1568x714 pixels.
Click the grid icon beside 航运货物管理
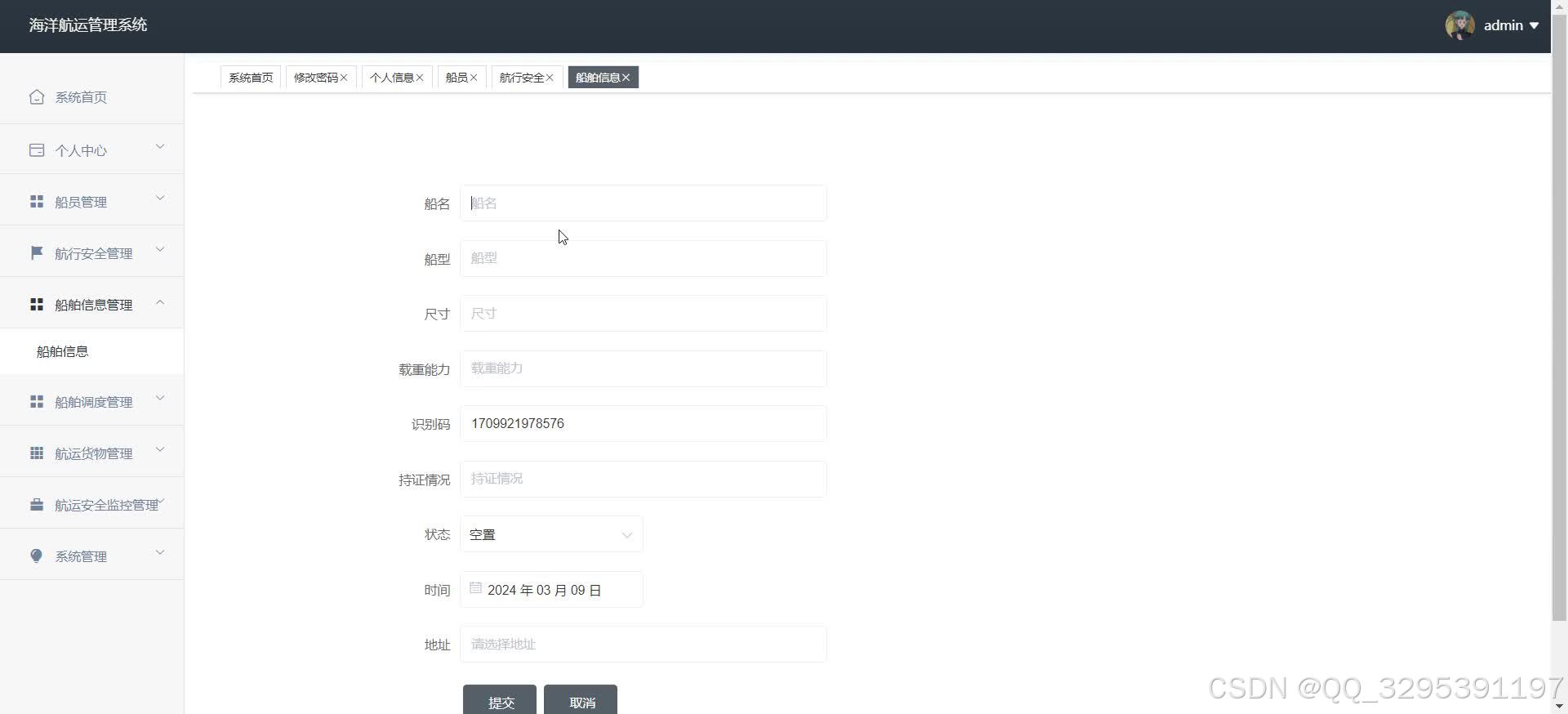click(x=37, y=453)
